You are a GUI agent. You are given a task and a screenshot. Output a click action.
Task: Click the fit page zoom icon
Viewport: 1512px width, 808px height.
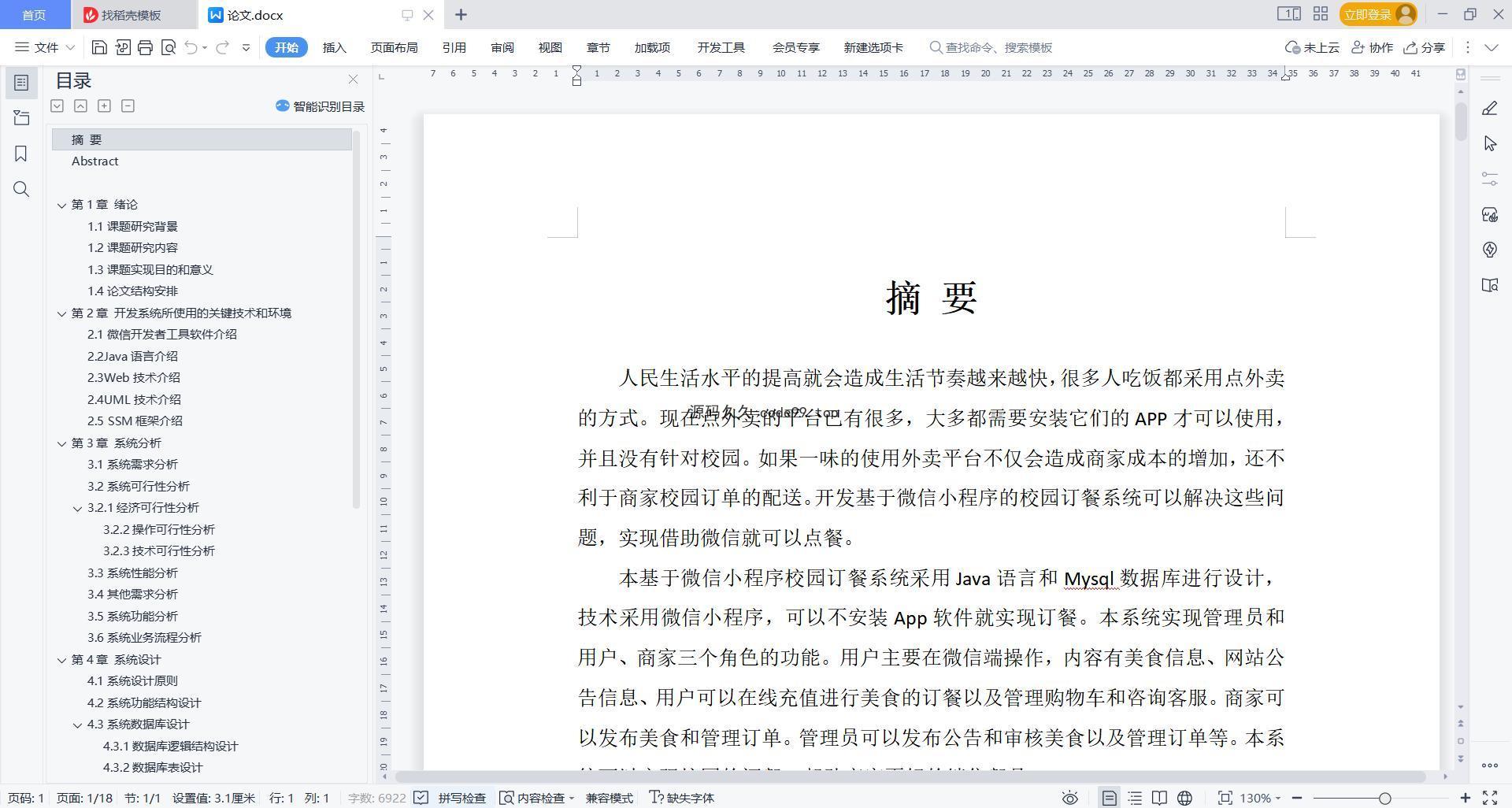pyautogui.click(x=1225, y=798)
